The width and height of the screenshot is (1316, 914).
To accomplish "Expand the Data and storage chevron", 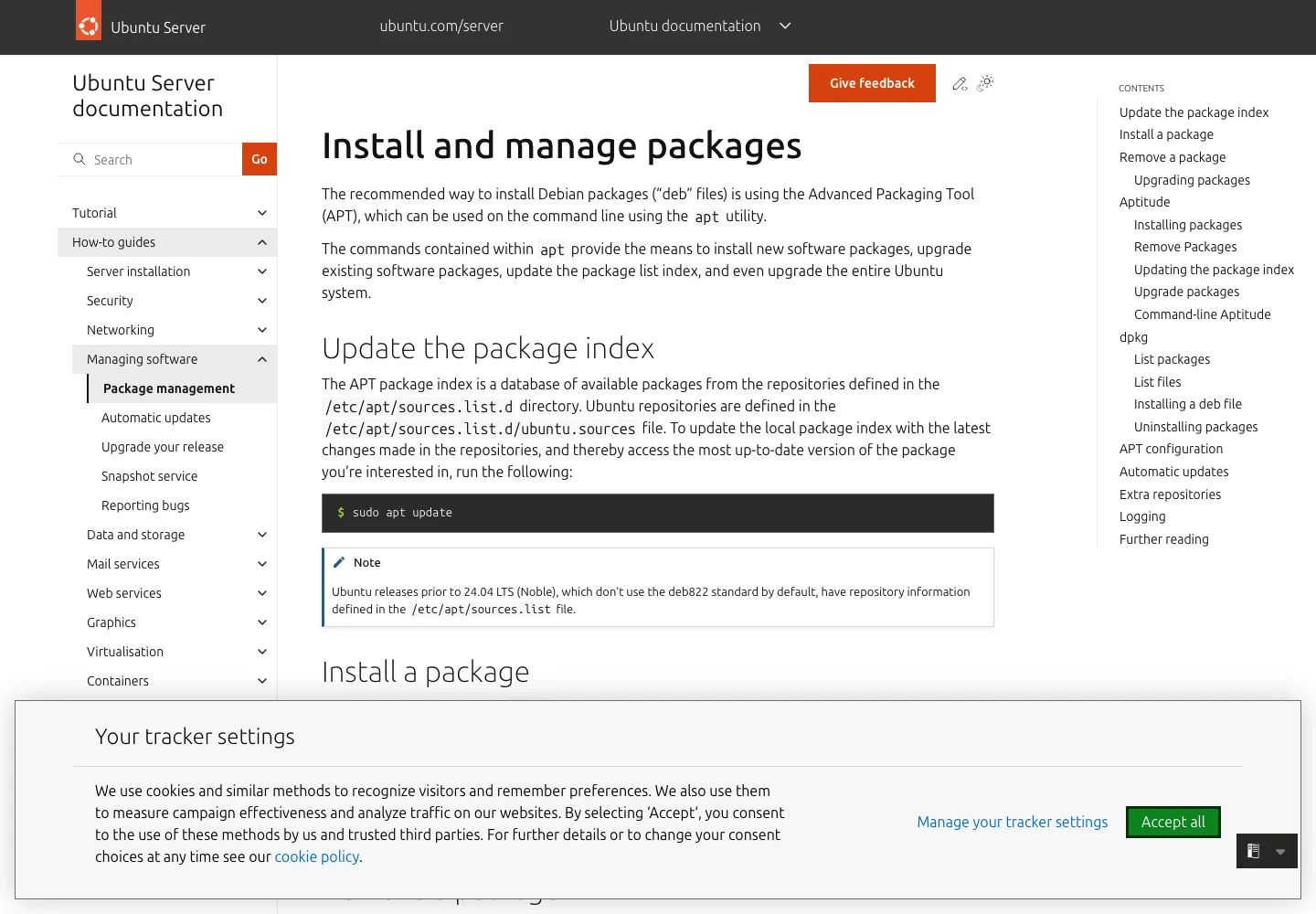I will point(262,535).
